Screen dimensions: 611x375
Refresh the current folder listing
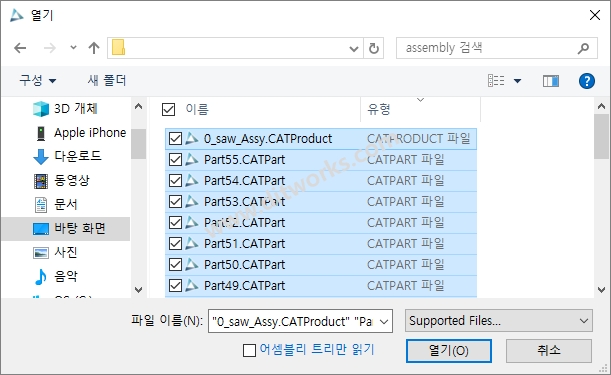tap(374, 48)
